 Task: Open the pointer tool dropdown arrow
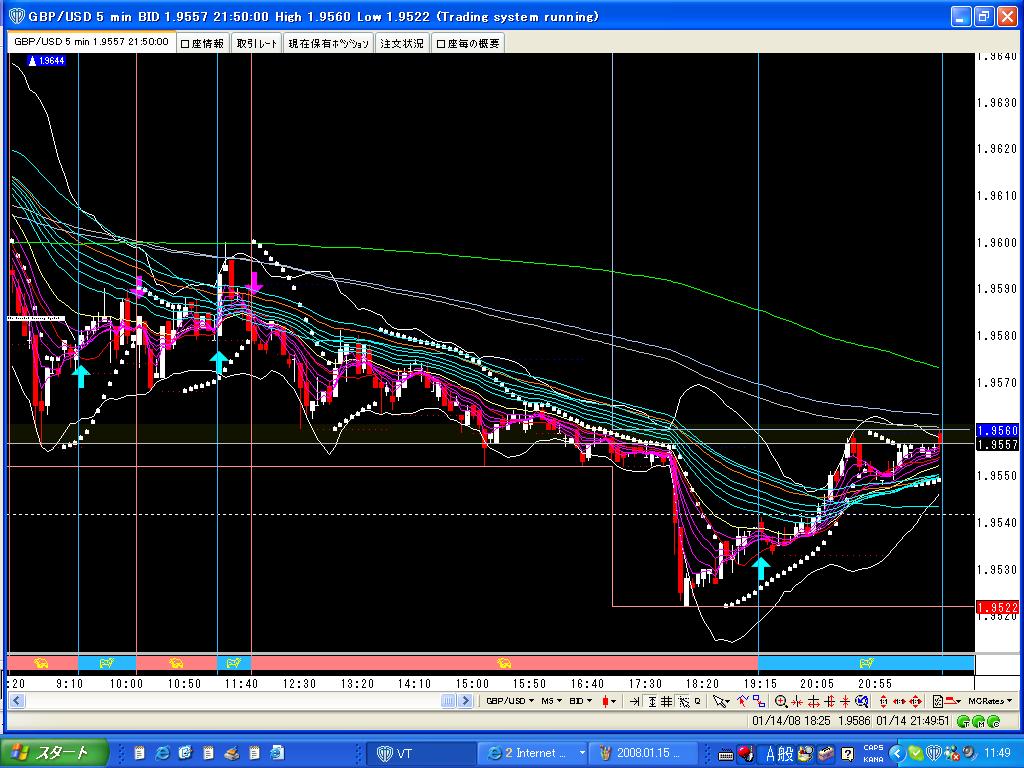727,702
